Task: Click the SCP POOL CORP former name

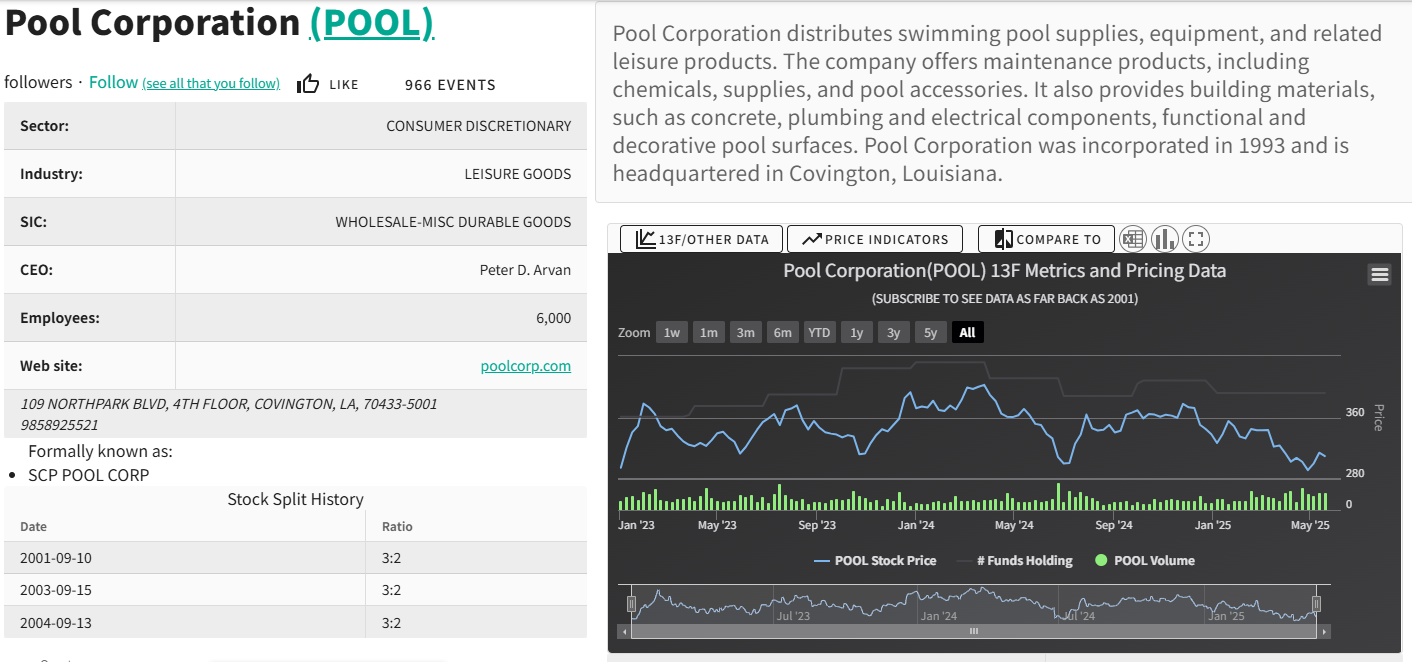Action: coord(88,475)
